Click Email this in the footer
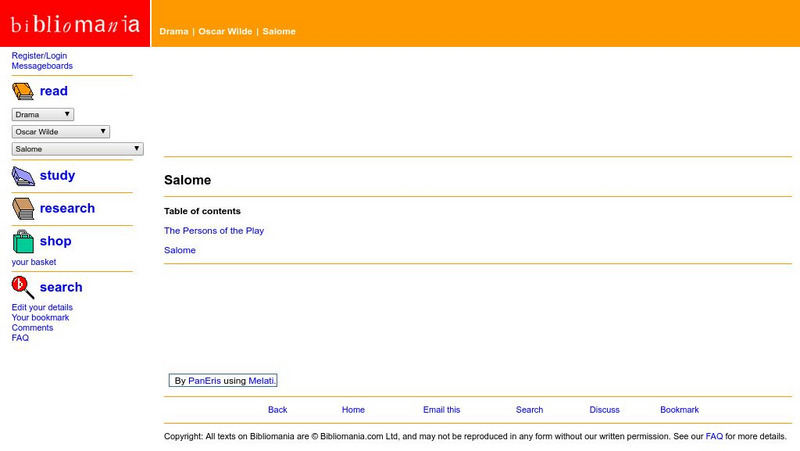Viewport: 800px width, 451px height. coord(441,410)
